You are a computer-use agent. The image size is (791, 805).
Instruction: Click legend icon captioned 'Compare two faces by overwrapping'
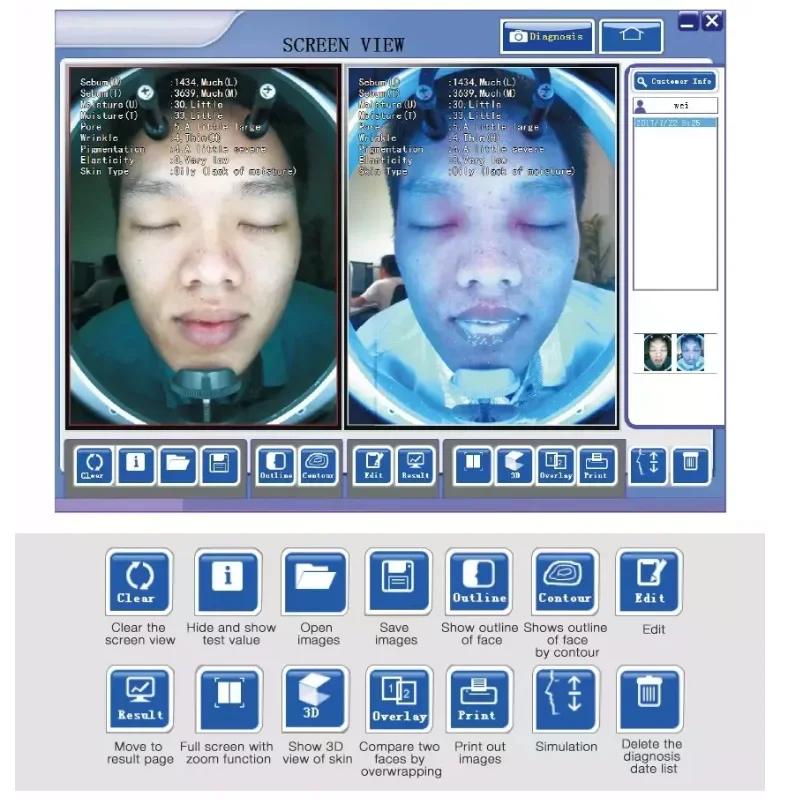(x=399, y=699)
